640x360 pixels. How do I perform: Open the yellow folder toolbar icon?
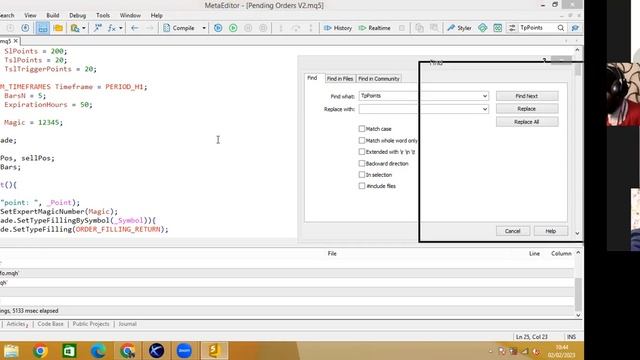click(x=58, y=28)
